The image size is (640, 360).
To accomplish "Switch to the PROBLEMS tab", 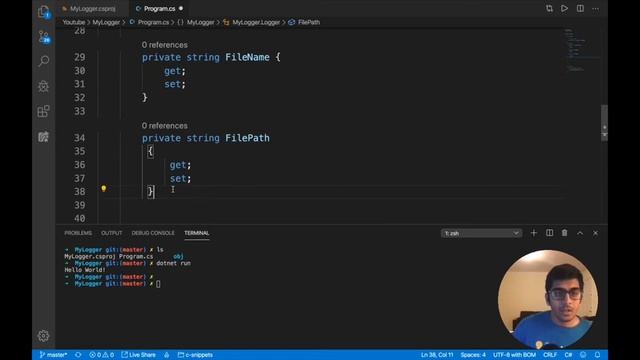I will tap(78, 233).
